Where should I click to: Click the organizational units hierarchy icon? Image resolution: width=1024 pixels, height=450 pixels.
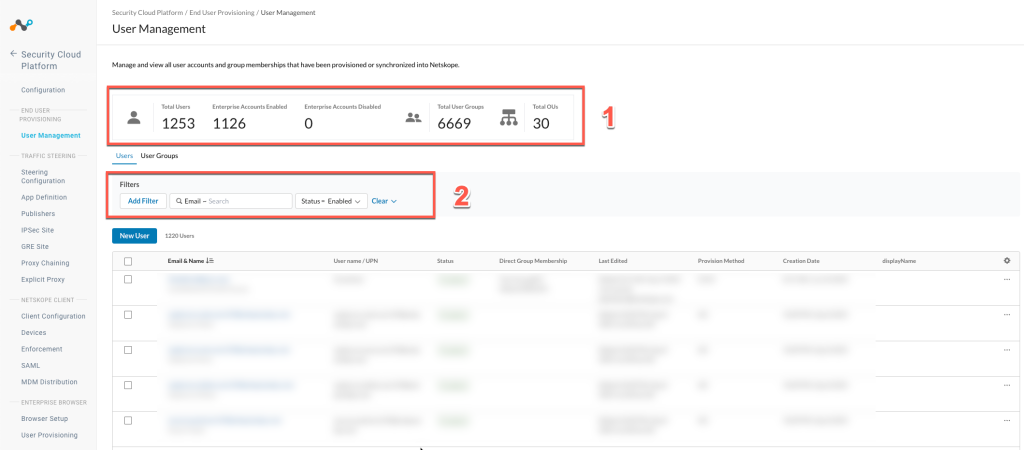click(508, 118)
